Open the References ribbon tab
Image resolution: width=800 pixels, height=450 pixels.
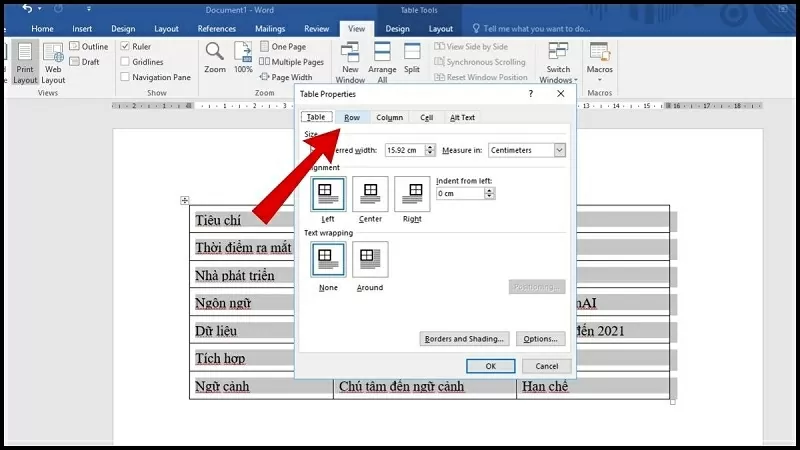217,29
